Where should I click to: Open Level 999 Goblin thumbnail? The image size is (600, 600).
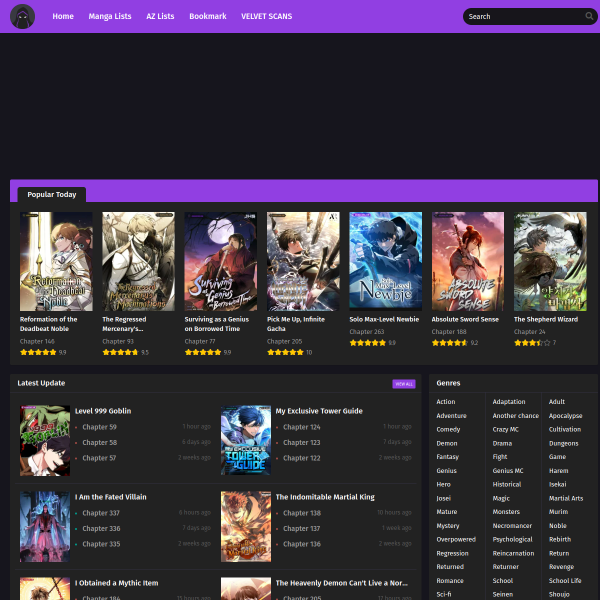(x=45, y=440)
